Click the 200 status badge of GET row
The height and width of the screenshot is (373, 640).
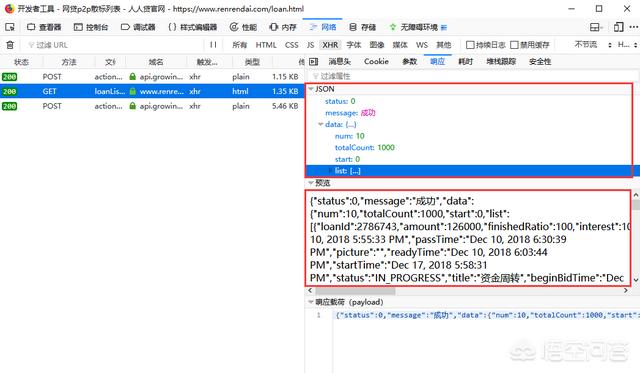(x=9, y=91)
